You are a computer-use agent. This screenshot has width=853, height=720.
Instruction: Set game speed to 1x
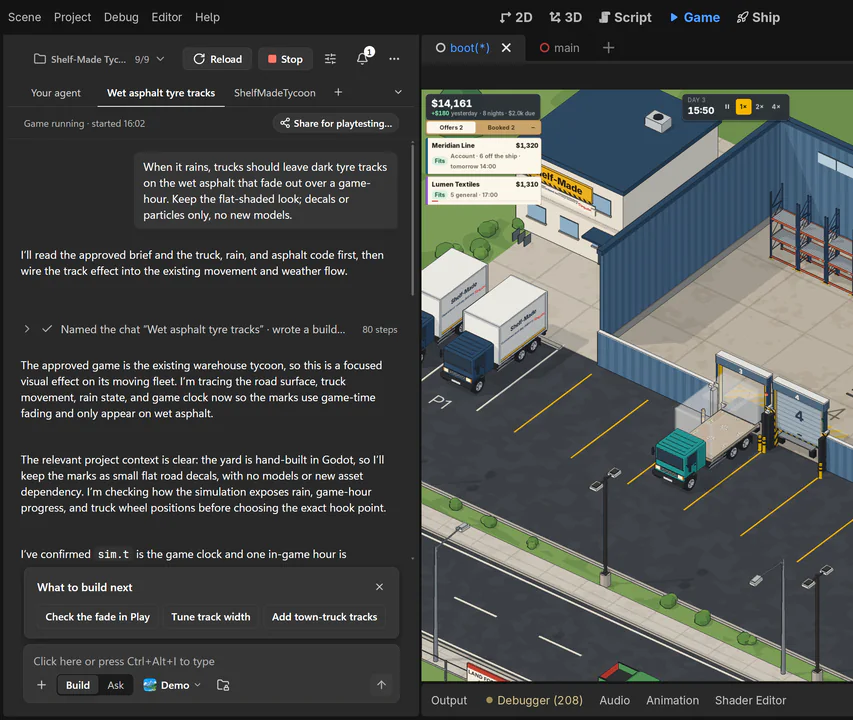coord(743,107)
